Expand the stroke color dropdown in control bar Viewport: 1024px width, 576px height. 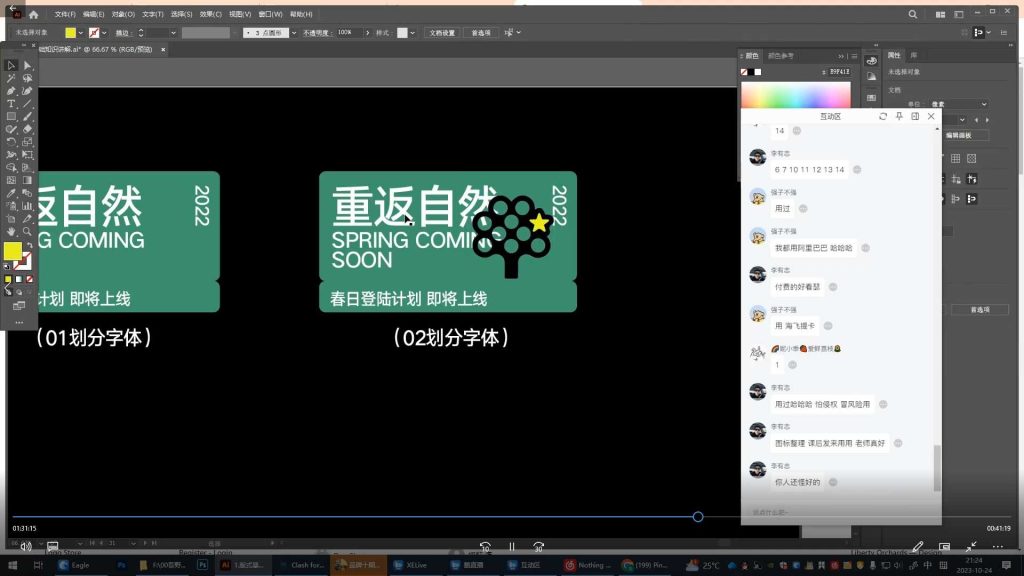coord(104,33)
